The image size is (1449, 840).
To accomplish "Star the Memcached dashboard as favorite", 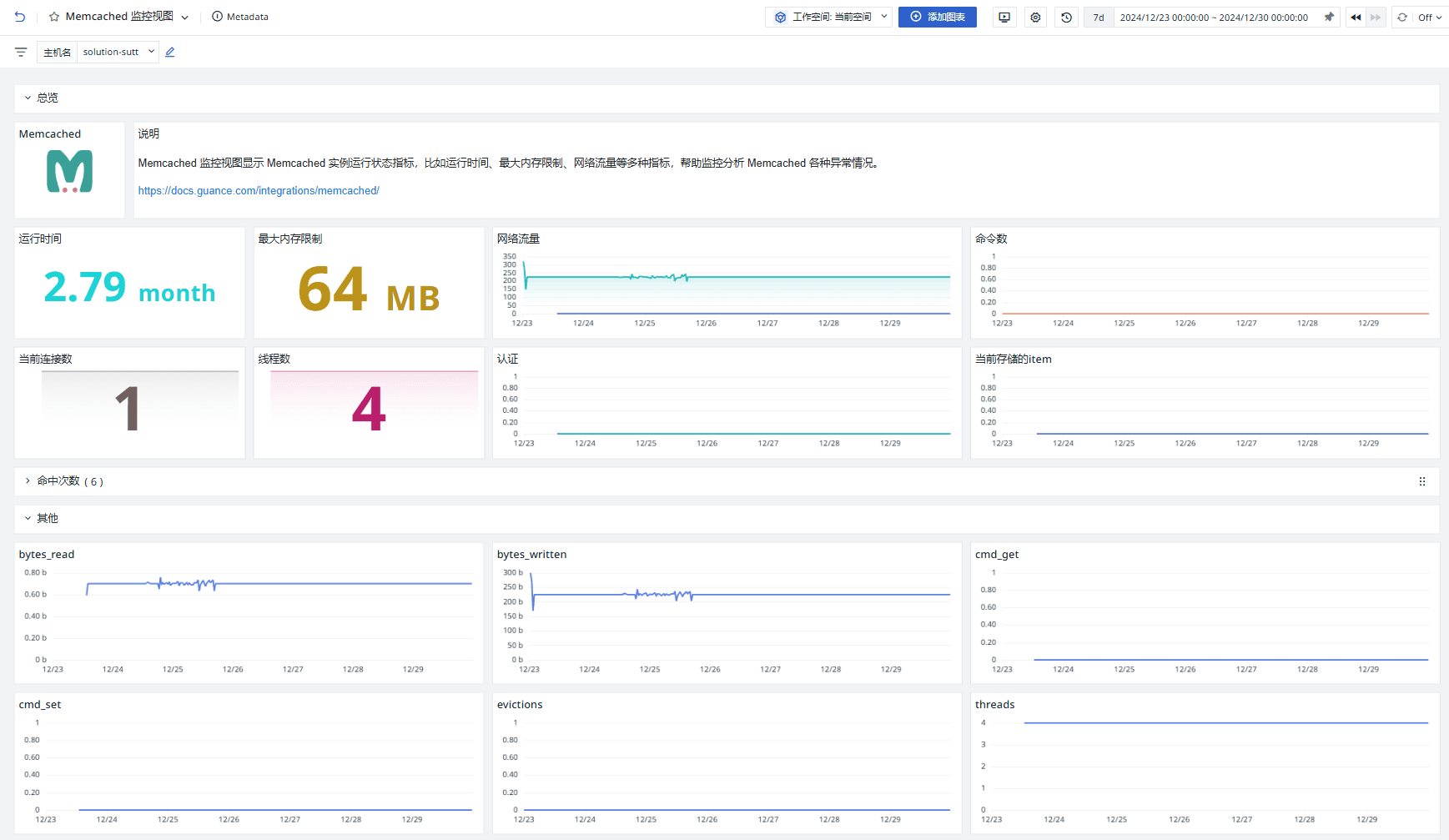I will pos(54,17).
